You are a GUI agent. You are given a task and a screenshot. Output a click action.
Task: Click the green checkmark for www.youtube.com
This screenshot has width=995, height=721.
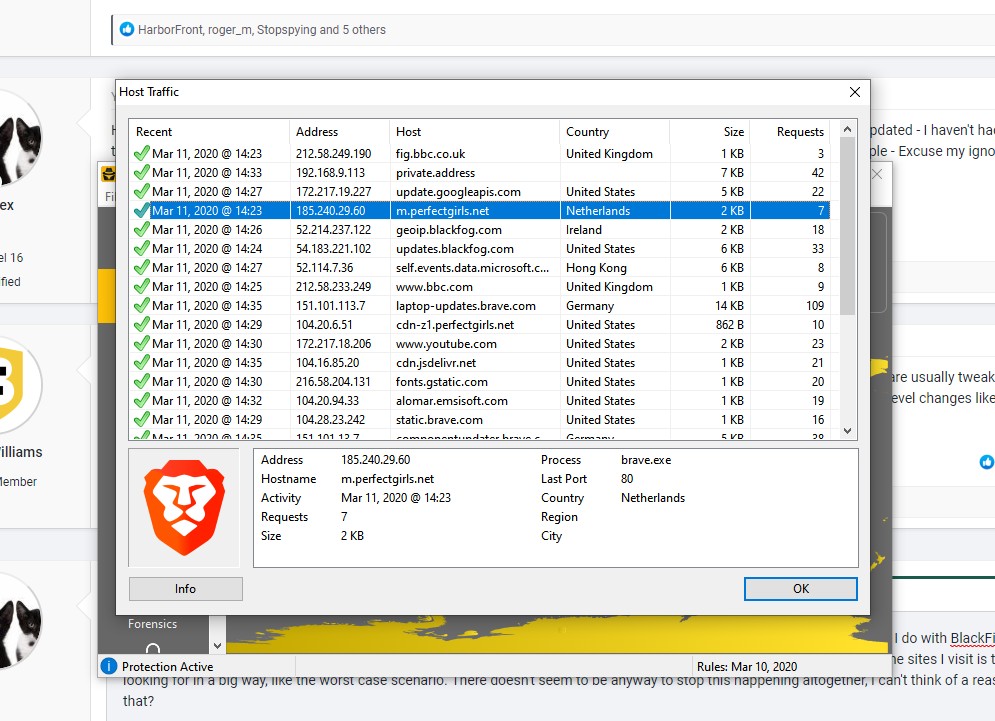click(x=142, y=344)
